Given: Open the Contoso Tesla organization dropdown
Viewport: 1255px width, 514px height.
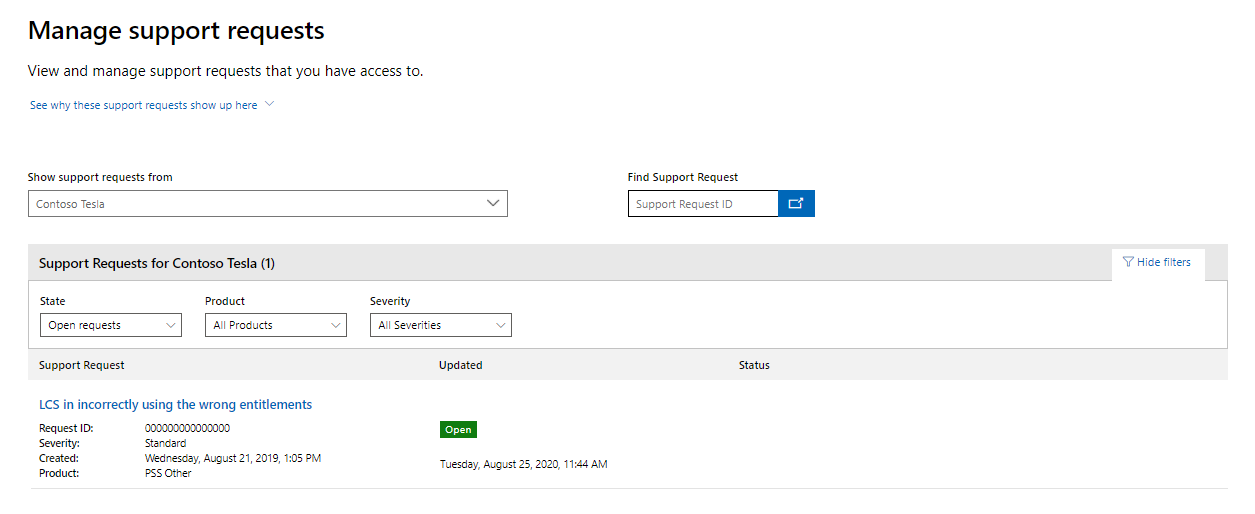Looking at the screenshot, I should coord(268,204).
